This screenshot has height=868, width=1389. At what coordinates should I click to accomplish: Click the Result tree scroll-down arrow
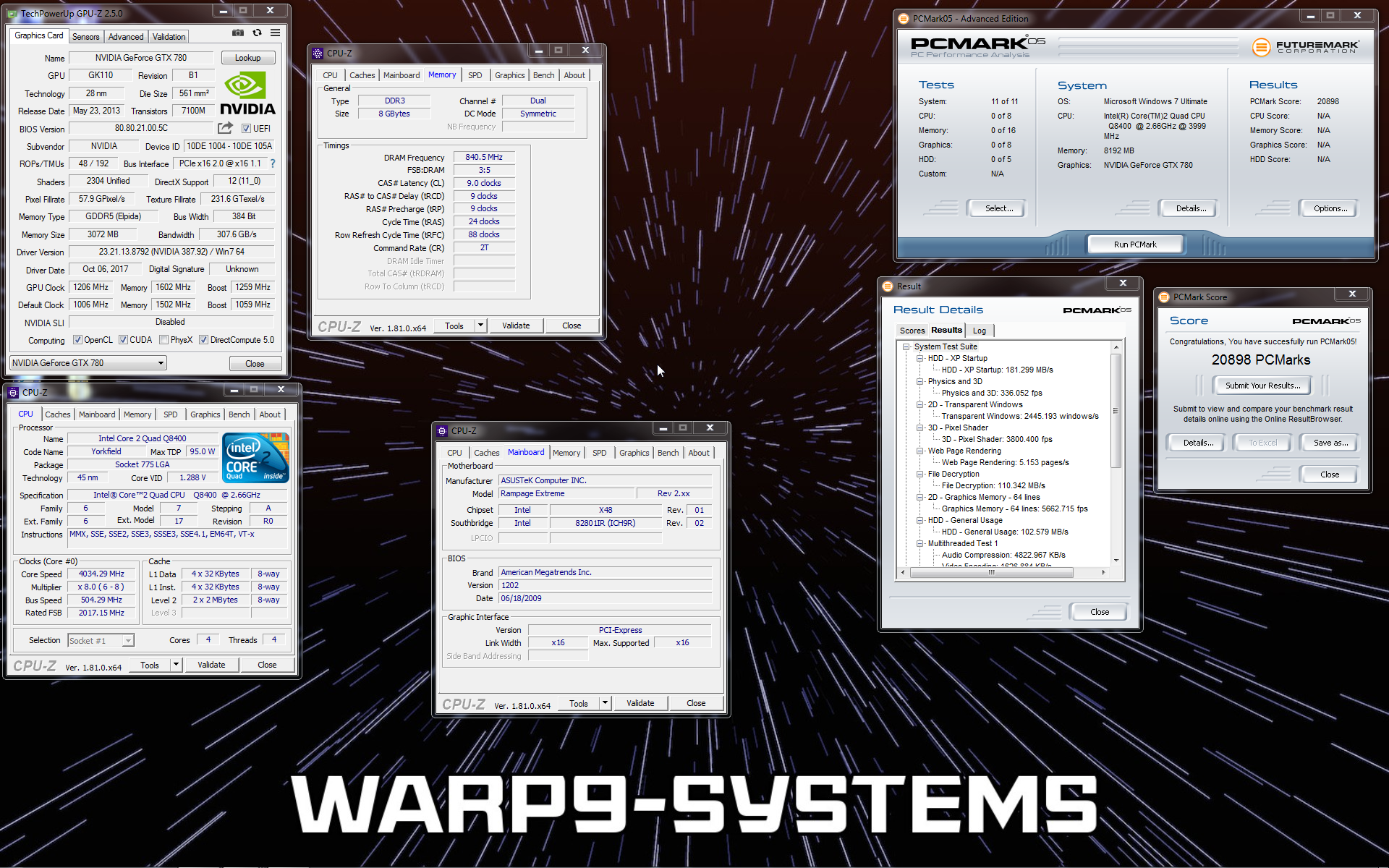(x=1116, y=560)
